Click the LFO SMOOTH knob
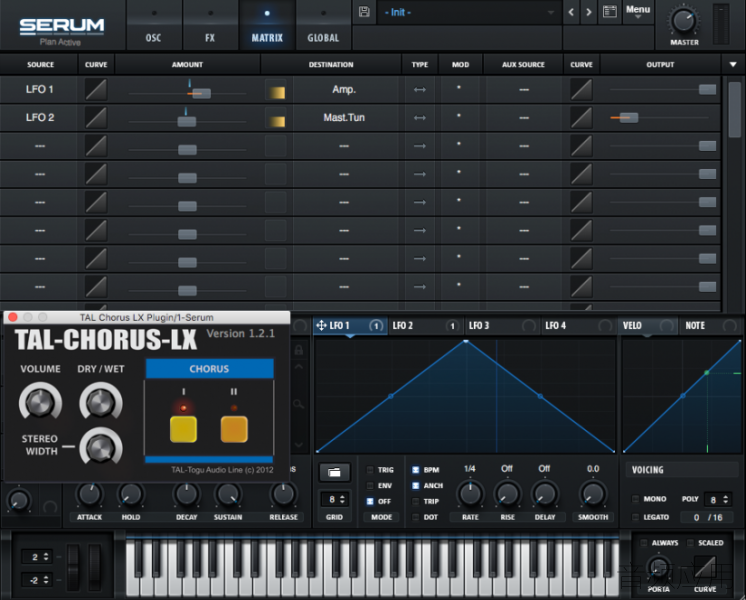The image size is (746, 600). 593,494
